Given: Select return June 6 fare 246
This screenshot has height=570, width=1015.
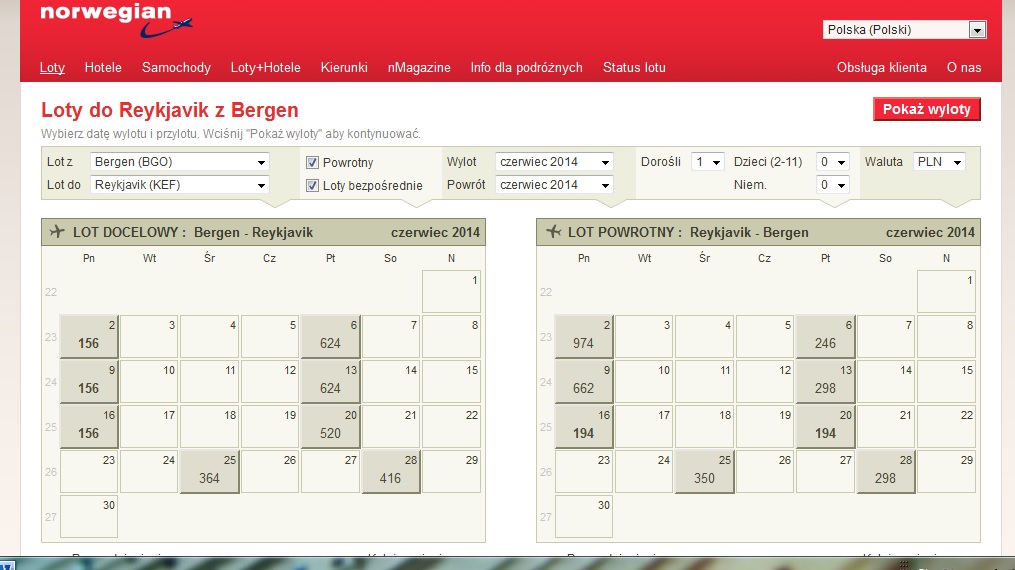Looking at the screenshot, I should point(825,336).
